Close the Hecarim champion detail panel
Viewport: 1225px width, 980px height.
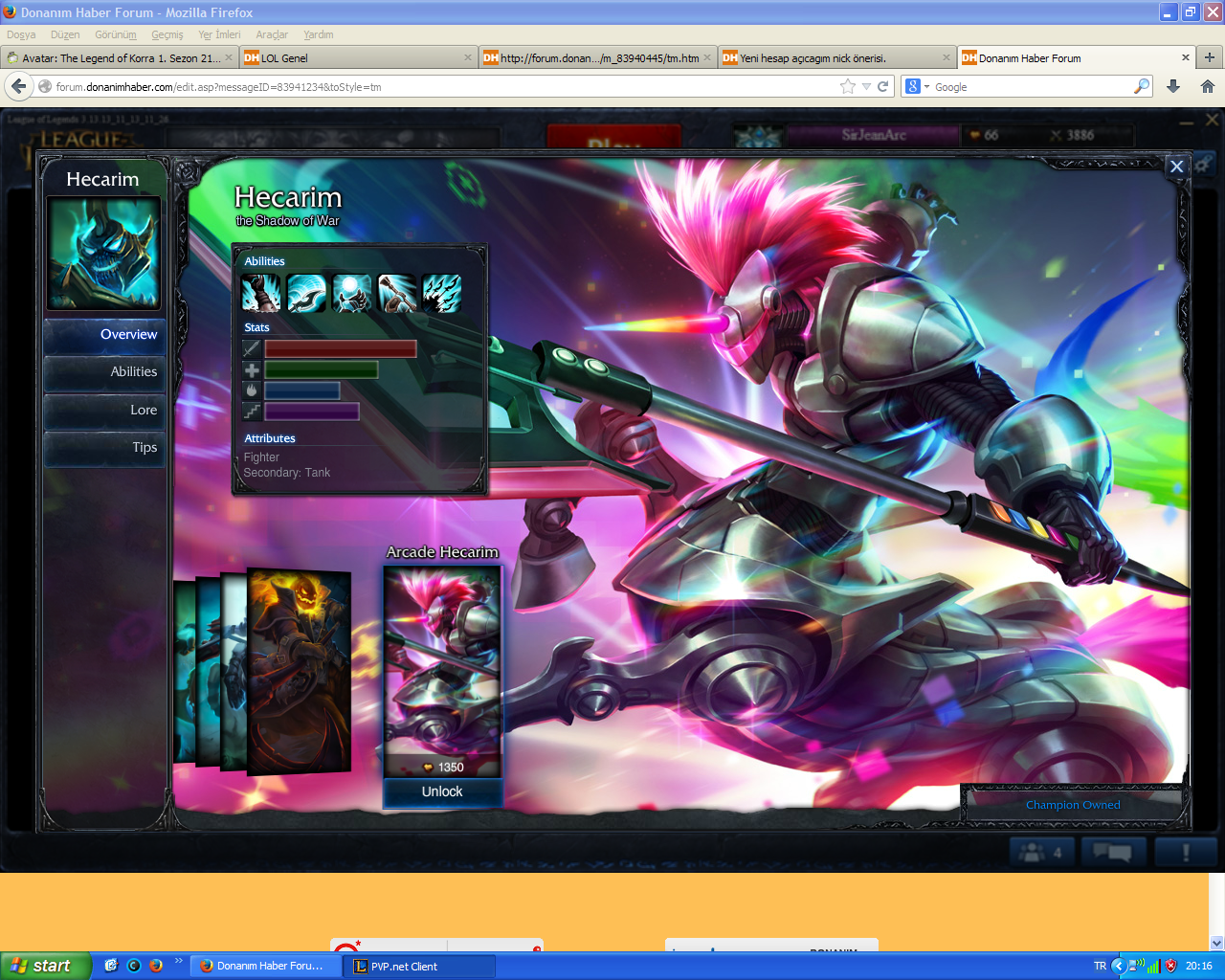click(1177, 167)
